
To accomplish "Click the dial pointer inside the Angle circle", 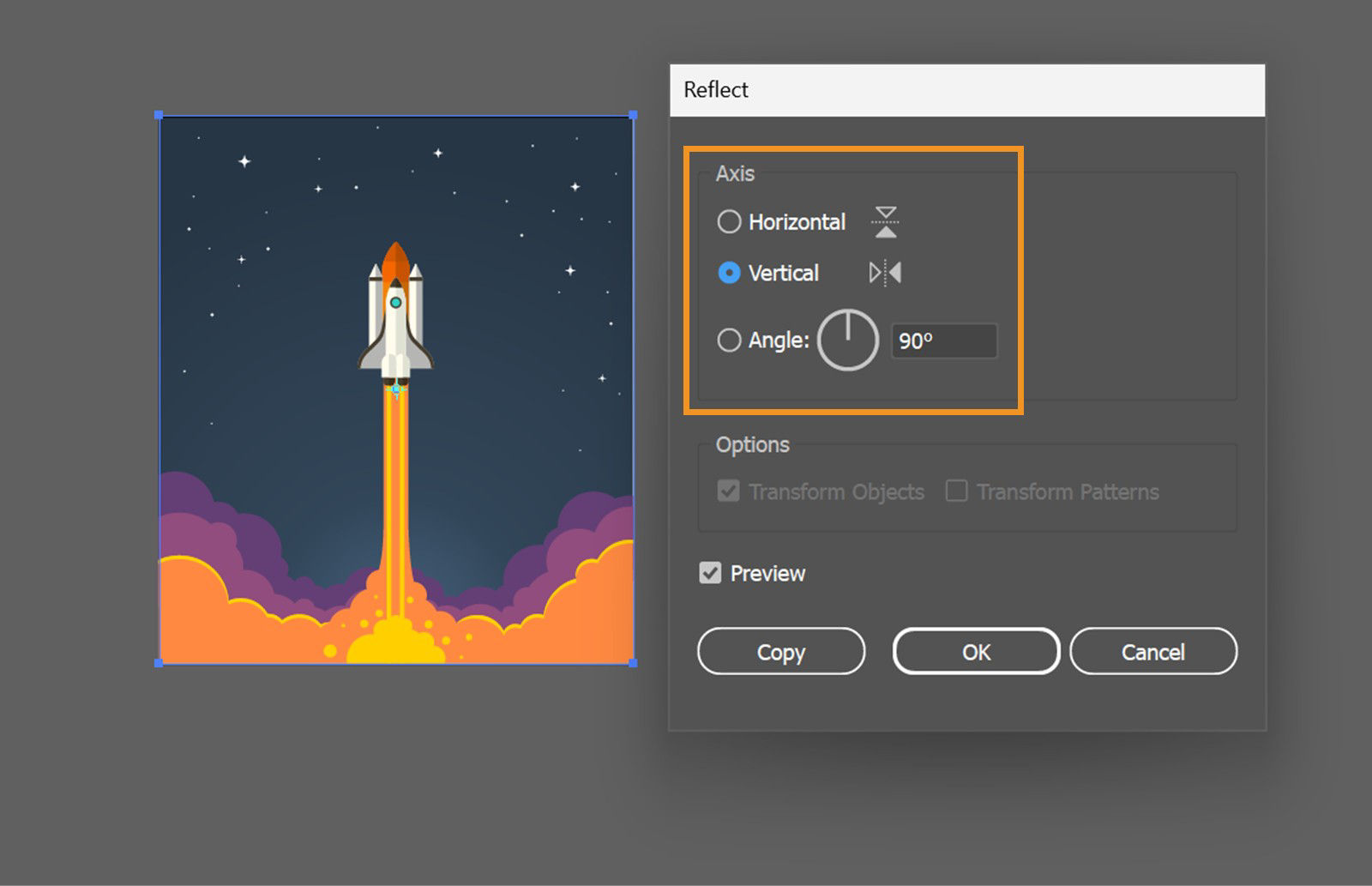I will [x=848, y=326].
